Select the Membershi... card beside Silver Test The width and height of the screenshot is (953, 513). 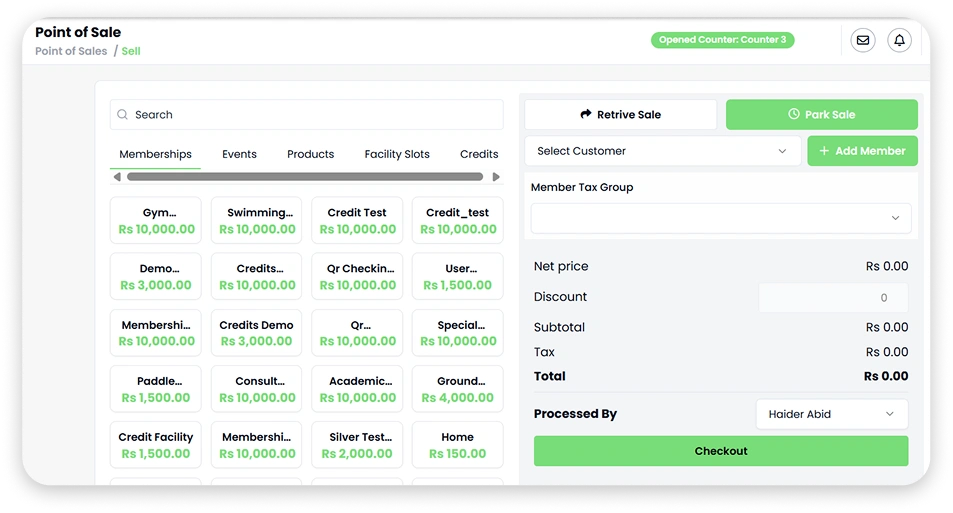click(x=256, y=445)
